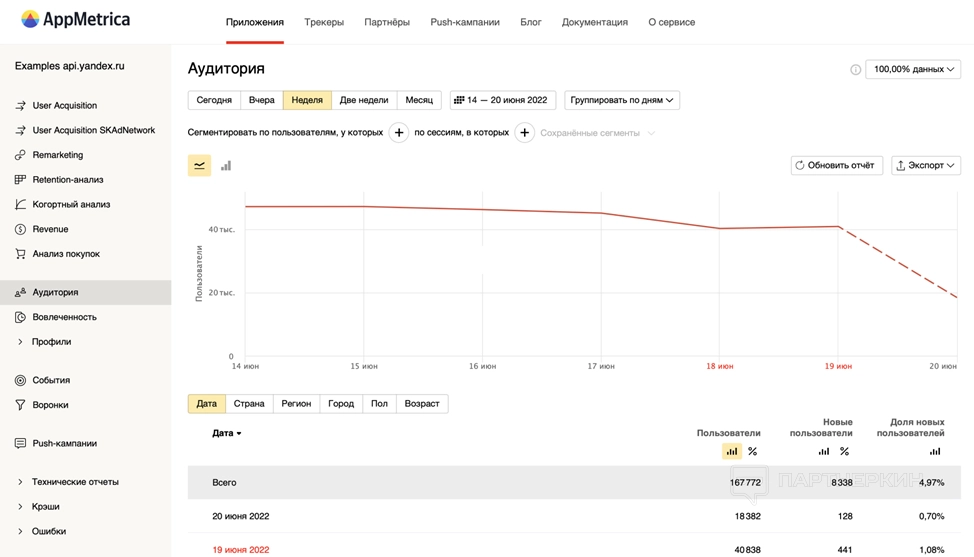Select the Месяц period option
Image resolution: width=974 pixels, height=557 pixels.
419,100
